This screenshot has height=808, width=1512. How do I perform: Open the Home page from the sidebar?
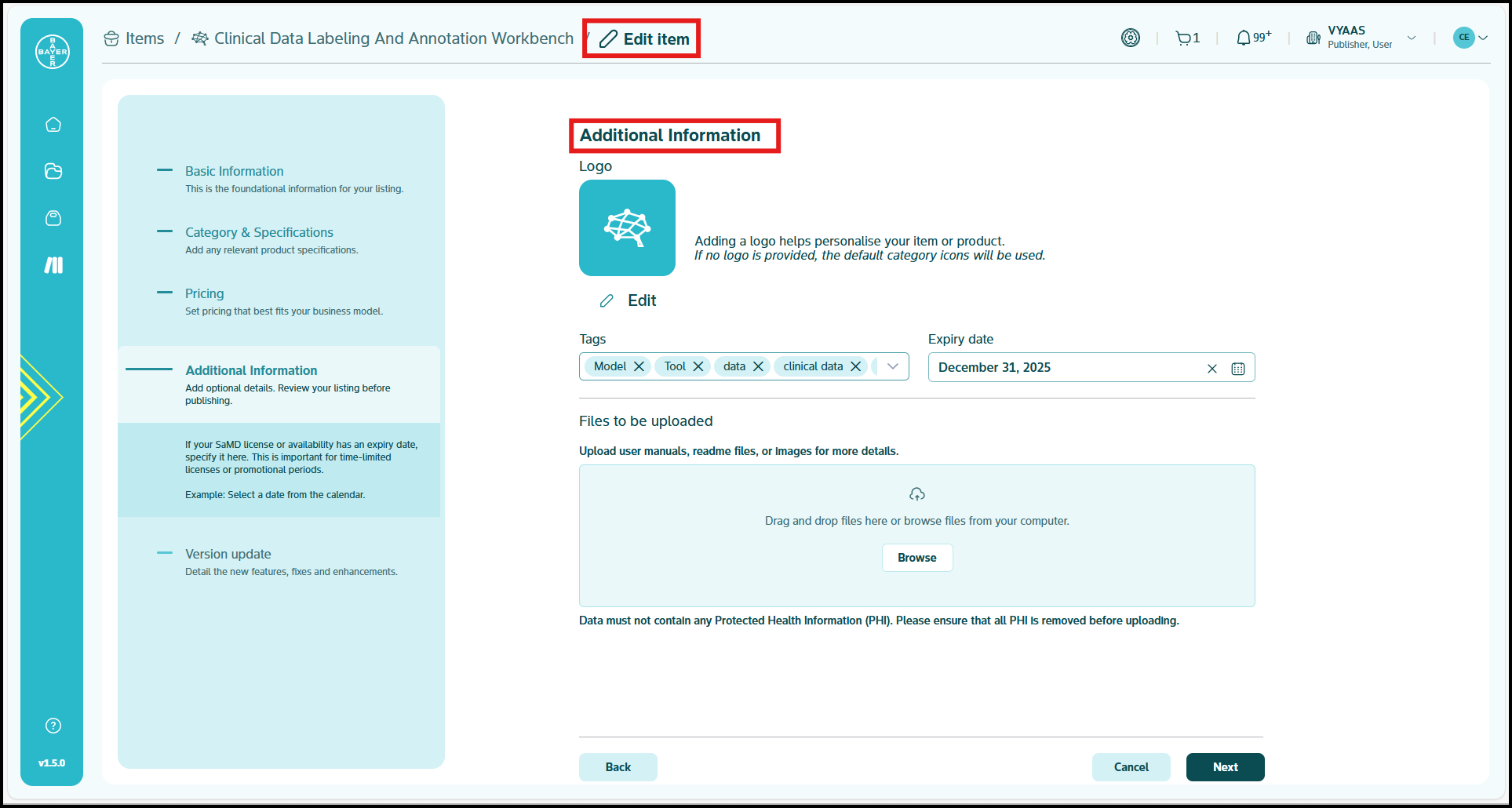point(52,124)
